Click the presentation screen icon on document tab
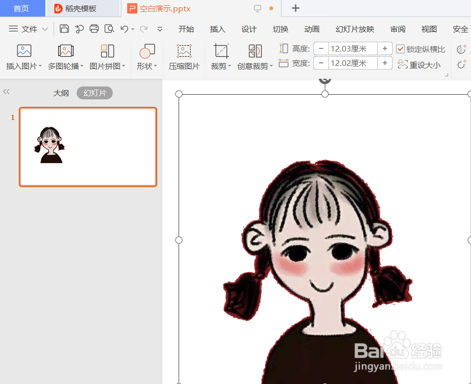471x384 pixels. tap(257, 8)
